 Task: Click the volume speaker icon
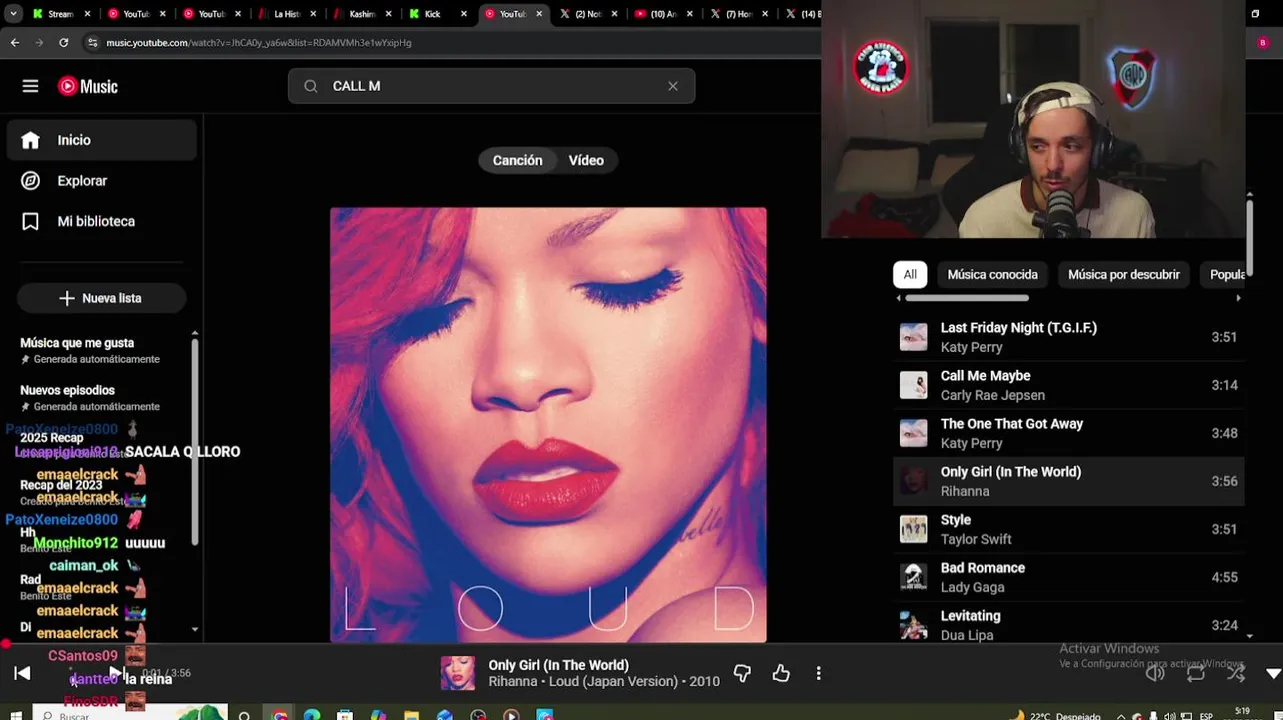pyautogui.click(x=1155, y=673)
